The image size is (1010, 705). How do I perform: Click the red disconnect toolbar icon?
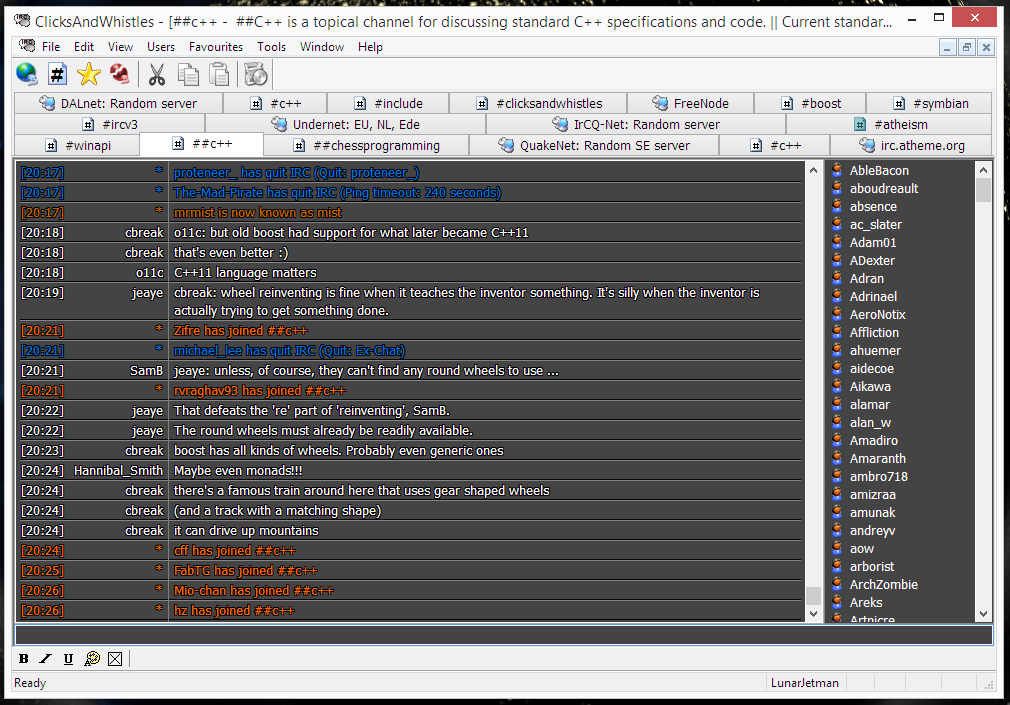click(x=120, y=74)
